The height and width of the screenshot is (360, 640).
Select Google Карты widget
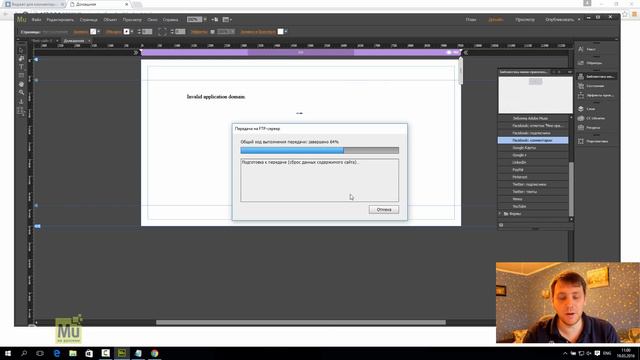pyautogui.click(x=533, y=147)
